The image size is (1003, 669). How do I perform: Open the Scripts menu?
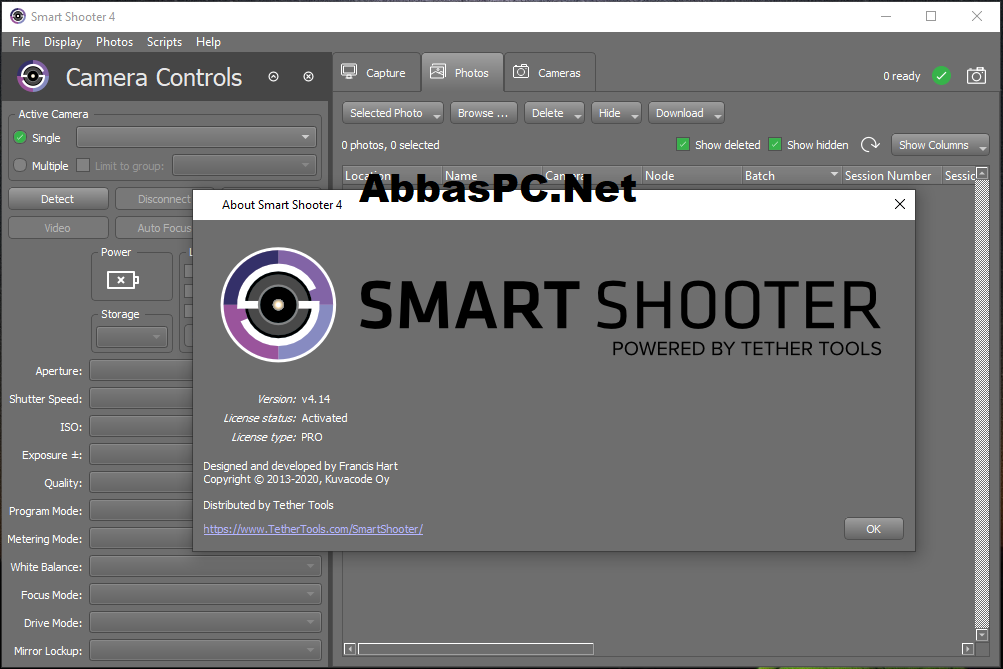pos(164,42)
